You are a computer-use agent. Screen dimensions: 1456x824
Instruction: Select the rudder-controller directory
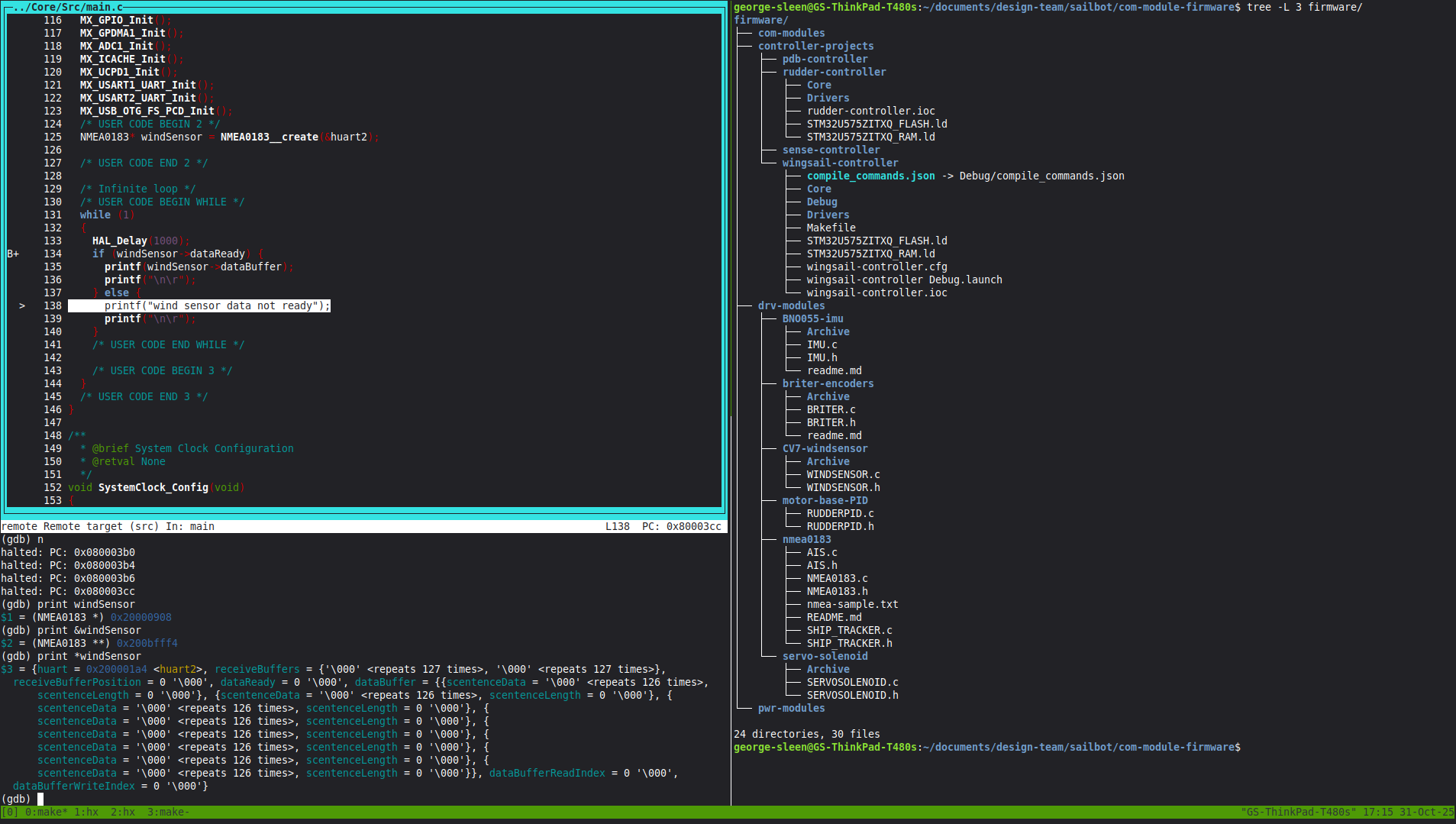pos(835,72)
